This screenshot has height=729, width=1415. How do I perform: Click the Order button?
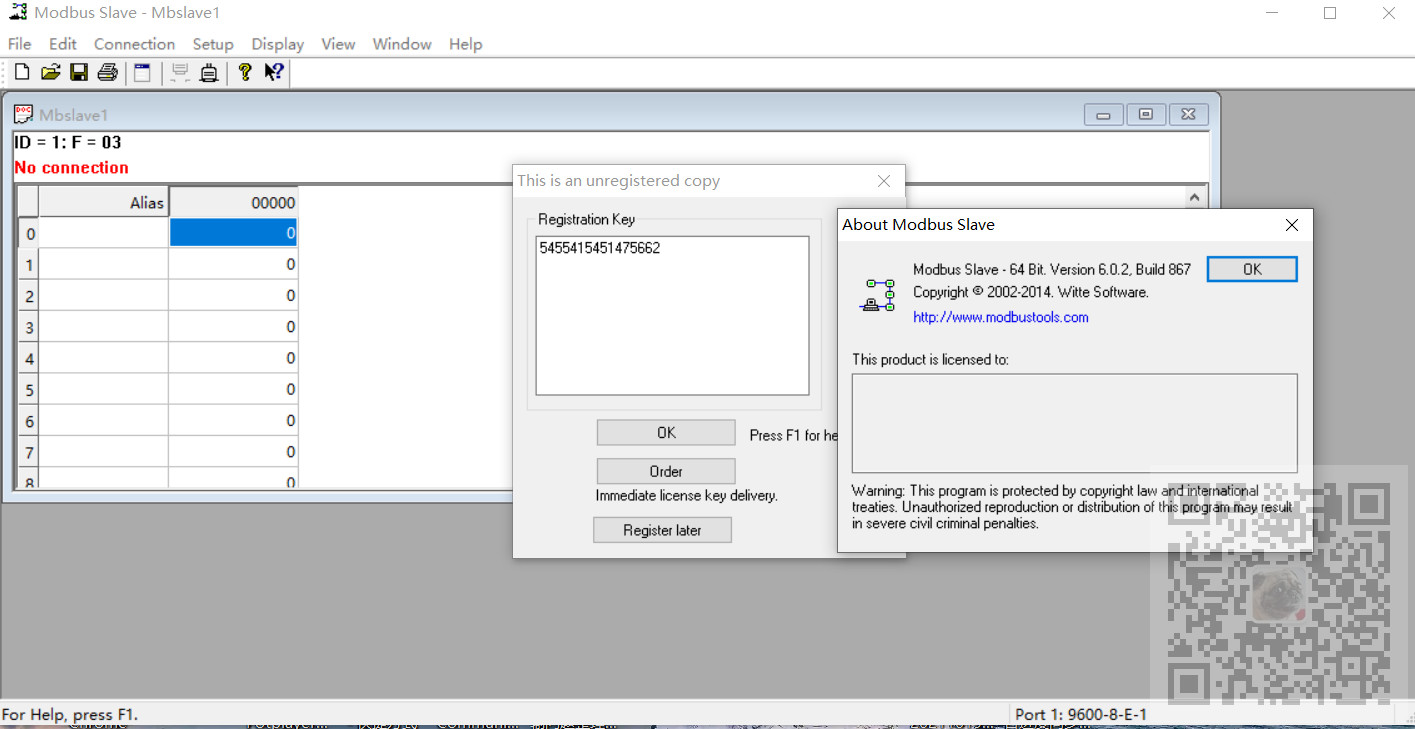pyautogui.click(x=666, y=471)
